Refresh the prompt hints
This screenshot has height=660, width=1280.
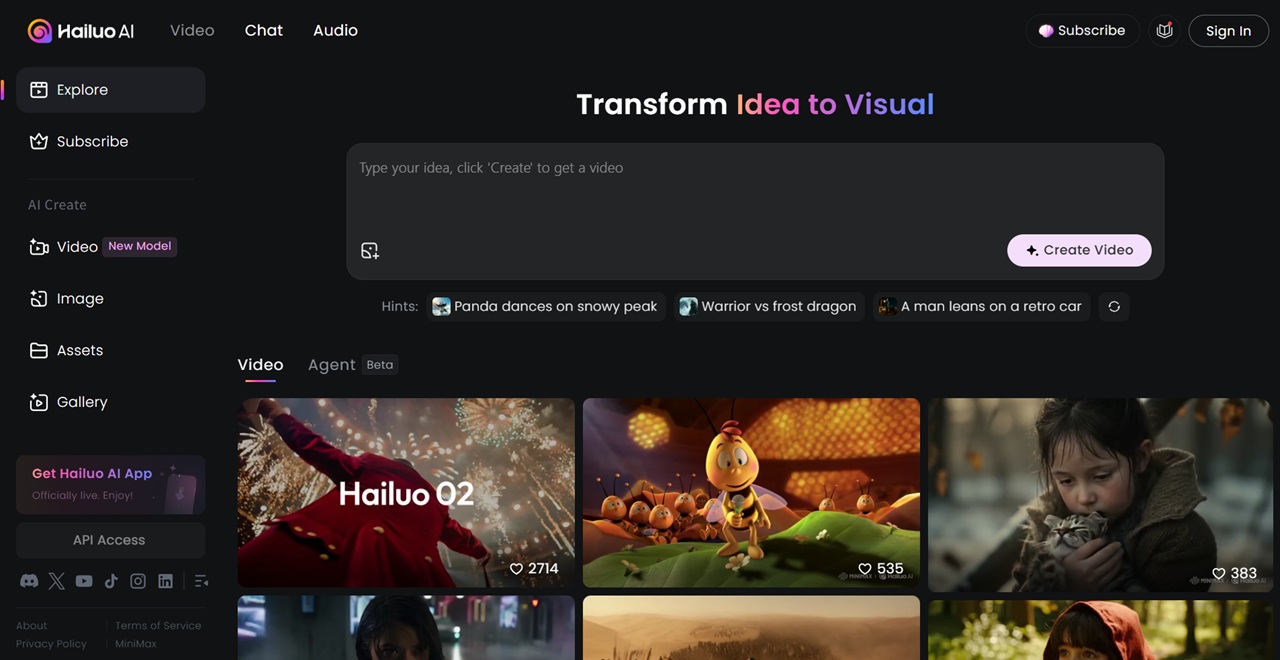1114,307
